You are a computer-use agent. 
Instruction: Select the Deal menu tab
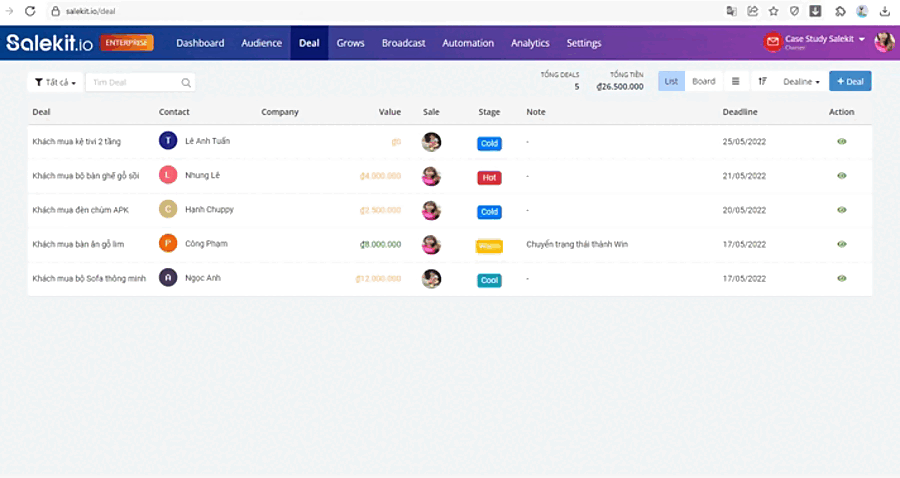pos(309,43)
